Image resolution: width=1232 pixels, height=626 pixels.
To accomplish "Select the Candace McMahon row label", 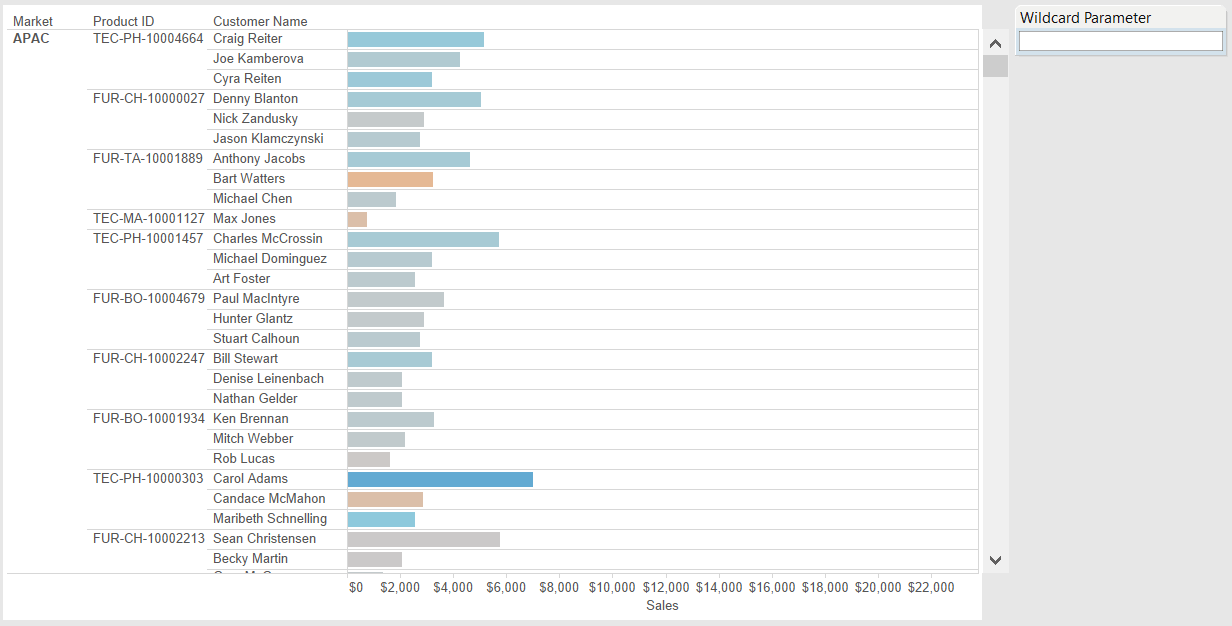I will pos(268,498).
